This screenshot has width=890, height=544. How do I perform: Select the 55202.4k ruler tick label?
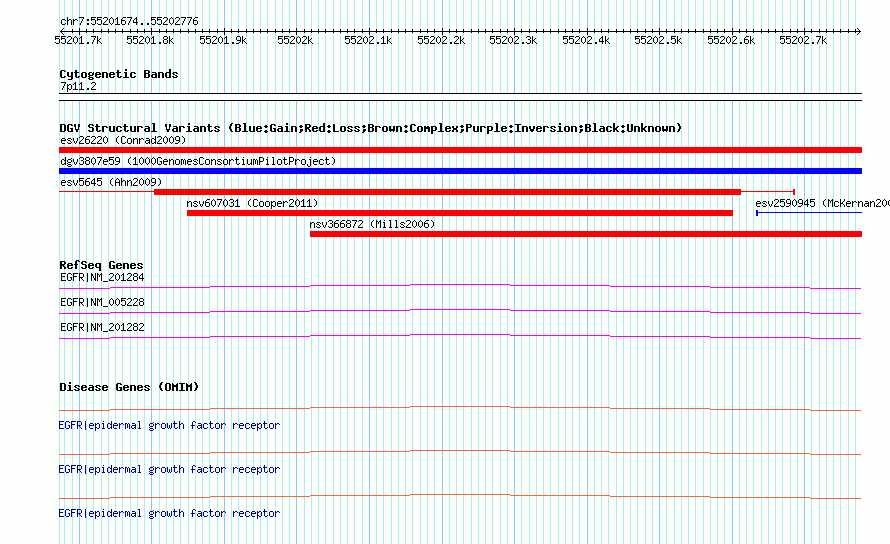click(x=586, y=40)
